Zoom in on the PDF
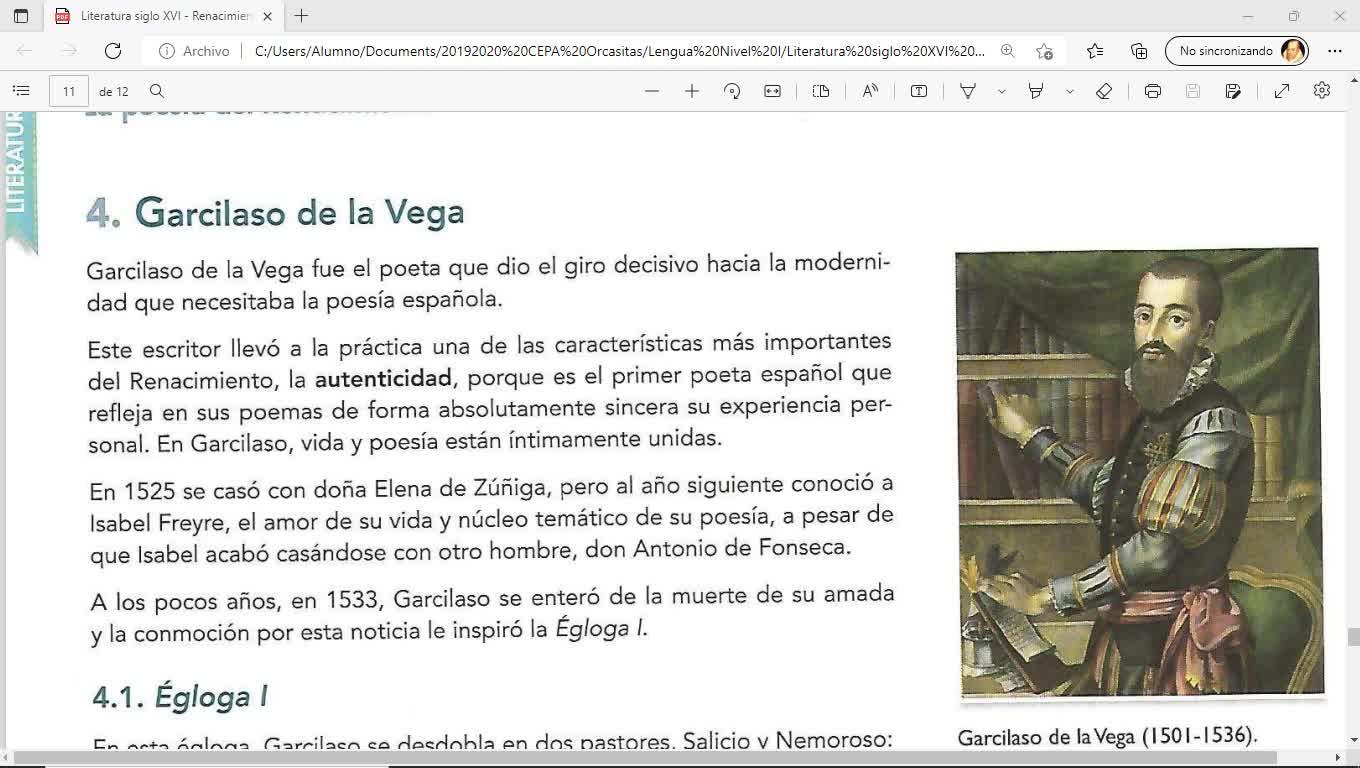 tap(692, 91)
